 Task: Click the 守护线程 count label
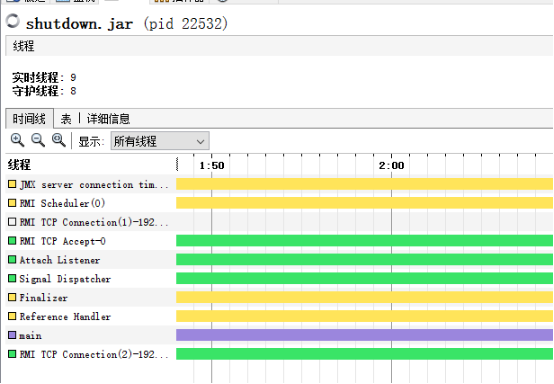tap(44, 91)
